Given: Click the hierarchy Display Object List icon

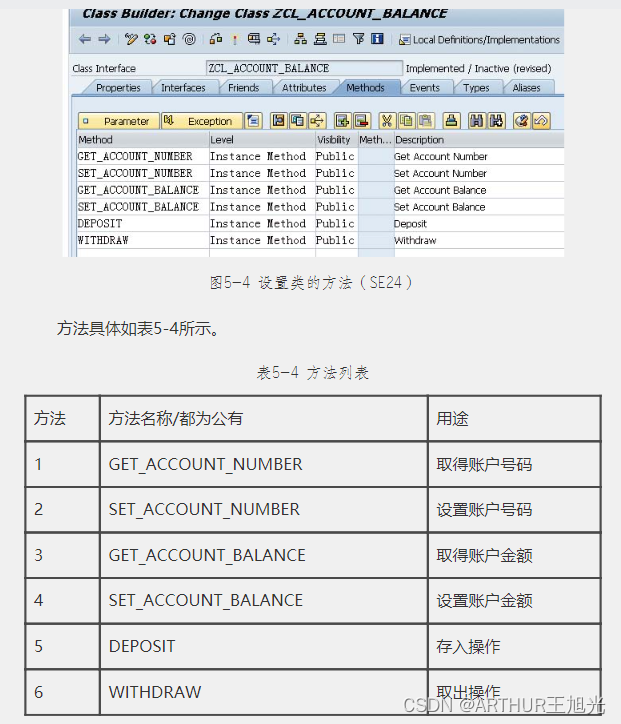Looking at the screenshot, I should 301,39.
